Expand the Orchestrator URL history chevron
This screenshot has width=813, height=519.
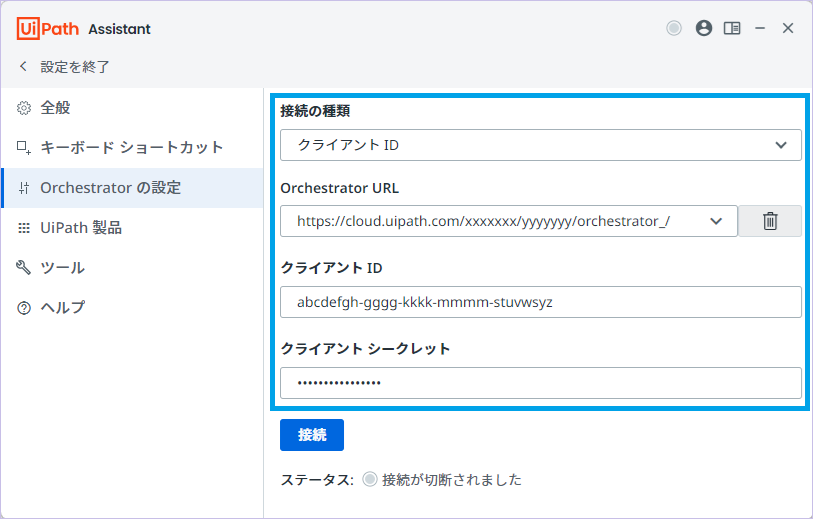coord(716,221)
